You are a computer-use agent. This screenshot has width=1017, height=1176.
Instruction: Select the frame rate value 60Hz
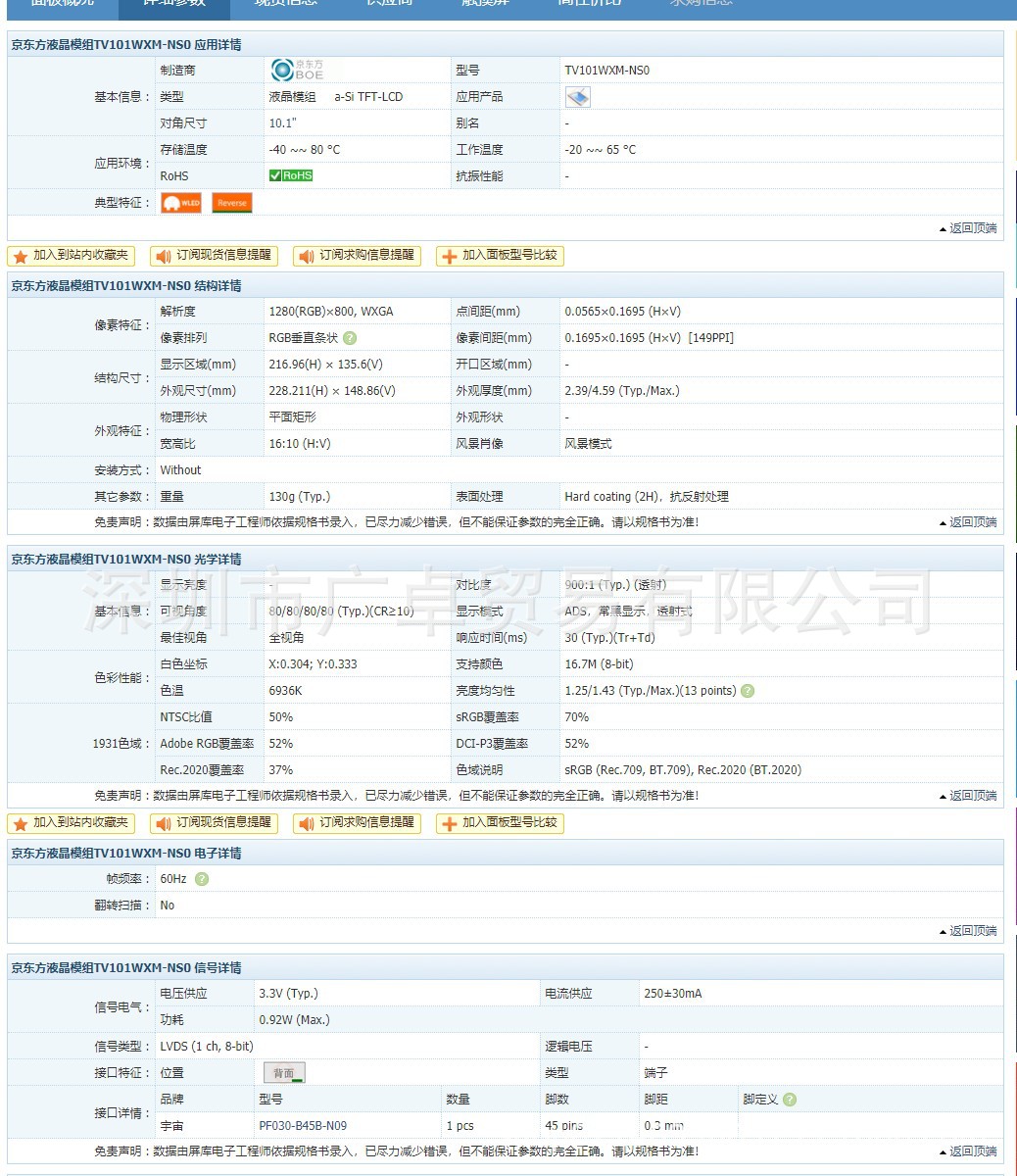coord(173,879)
